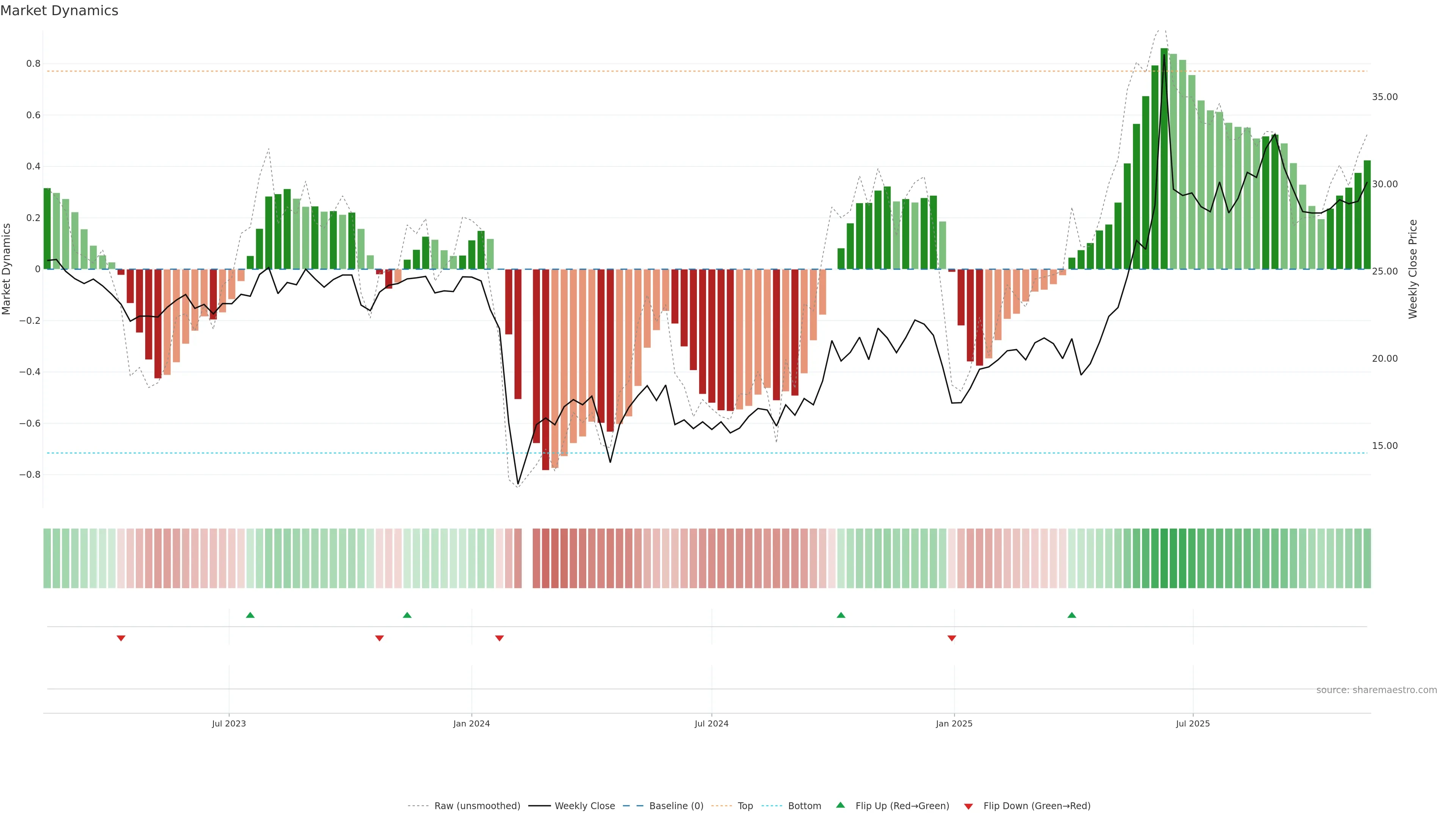Click the source: sharemaestro.com text
The width and height of the screenshot is (1456, 819).
pos(1376,690)
